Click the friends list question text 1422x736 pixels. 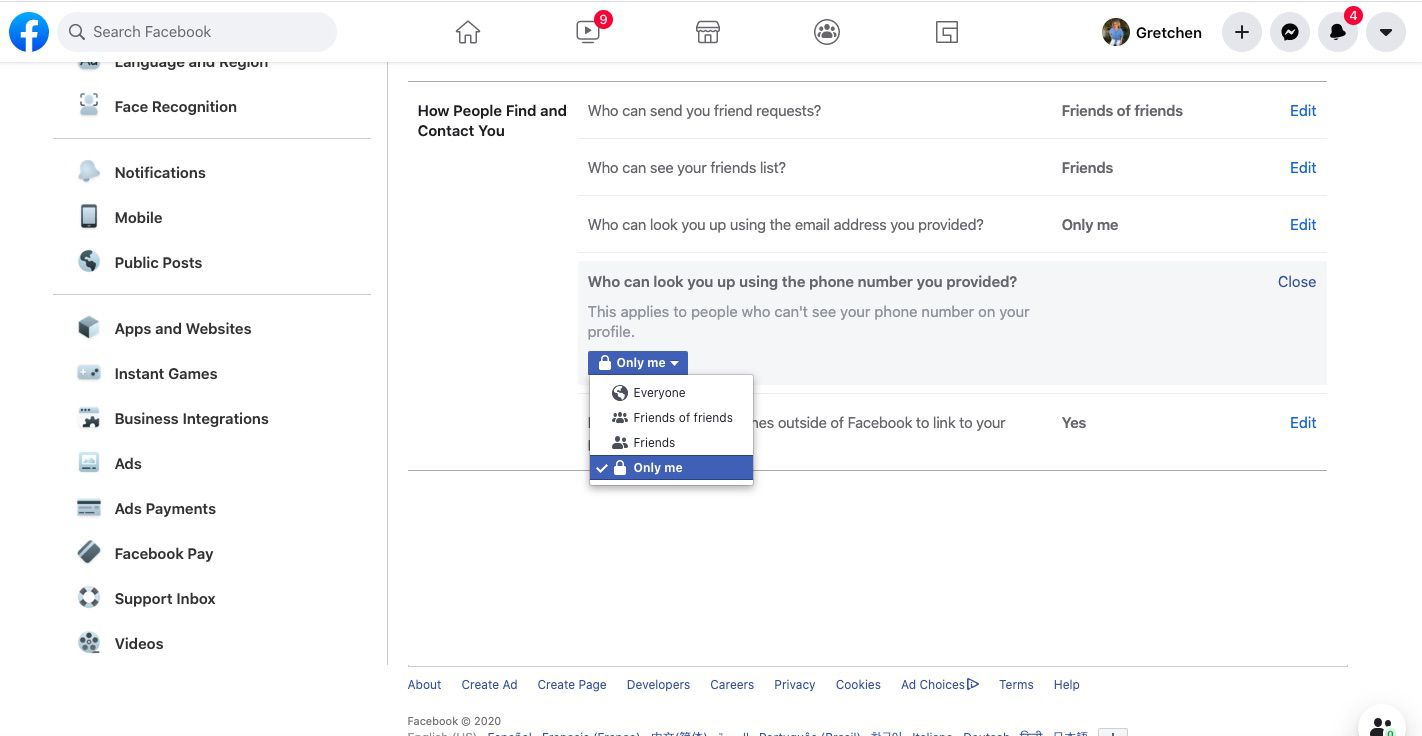point(687,168)
